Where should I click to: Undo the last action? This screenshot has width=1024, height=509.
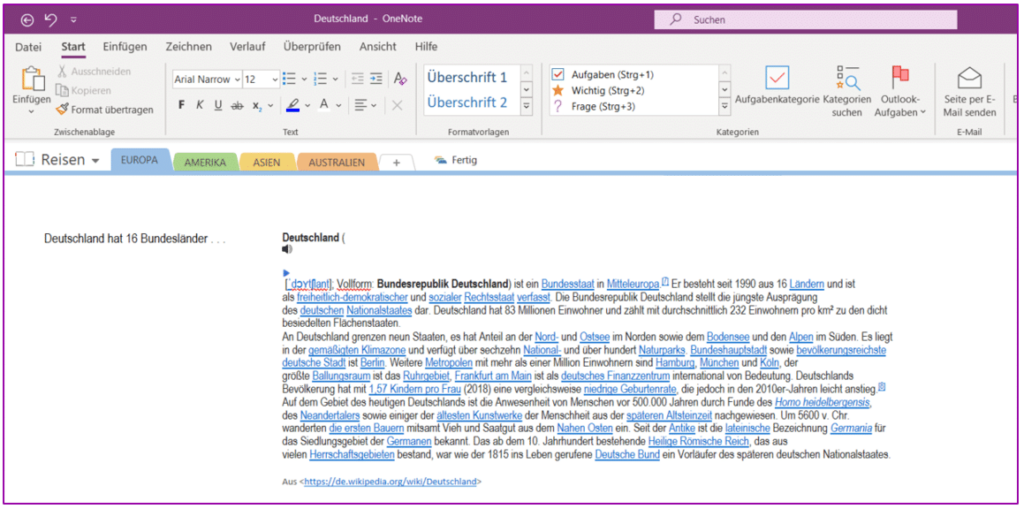[x=50, y=20]
